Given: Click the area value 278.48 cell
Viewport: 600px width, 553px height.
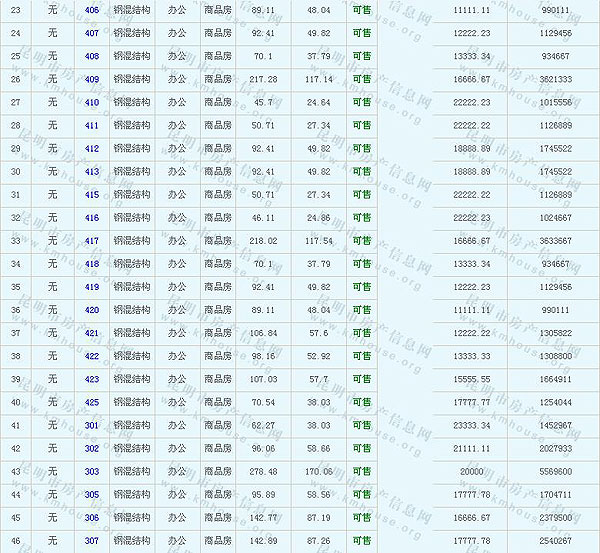Looking at the screenshot, I should [x=264, y=471].
